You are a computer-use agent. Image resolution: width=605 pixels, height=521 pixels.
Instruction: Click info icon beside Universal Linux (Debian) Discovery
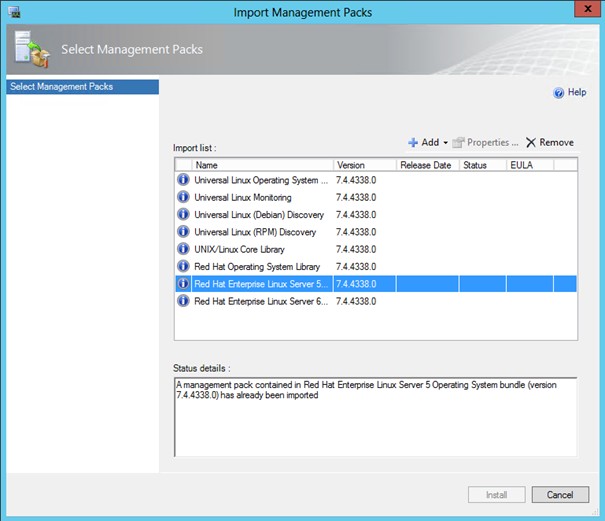pyautogui.click(x=183, y=214)
